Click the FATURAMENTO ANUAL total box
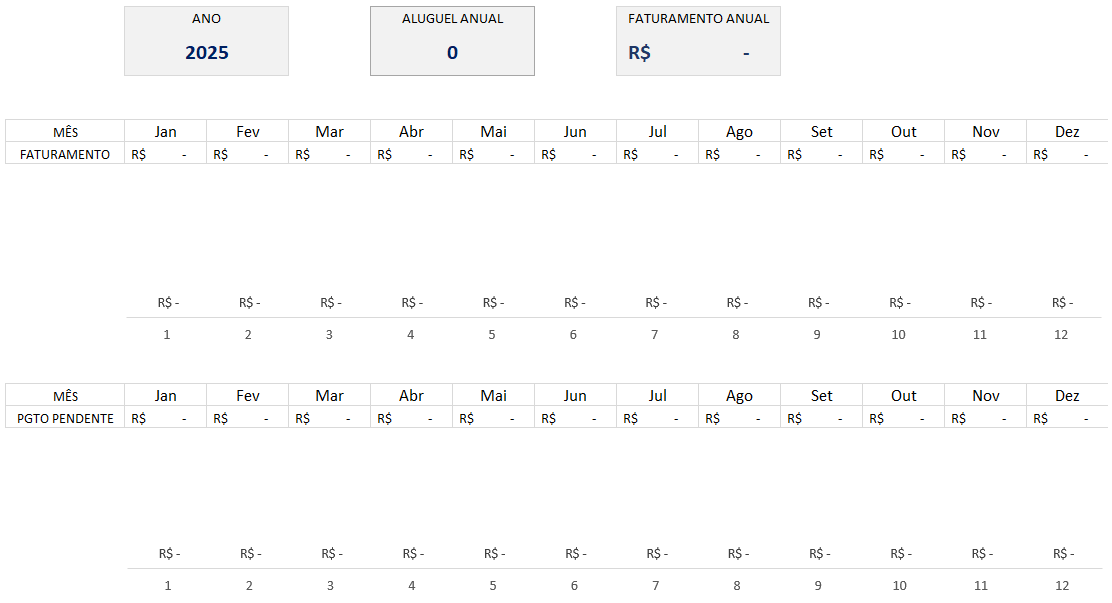The image size is (1112, 603). [698, 42]
